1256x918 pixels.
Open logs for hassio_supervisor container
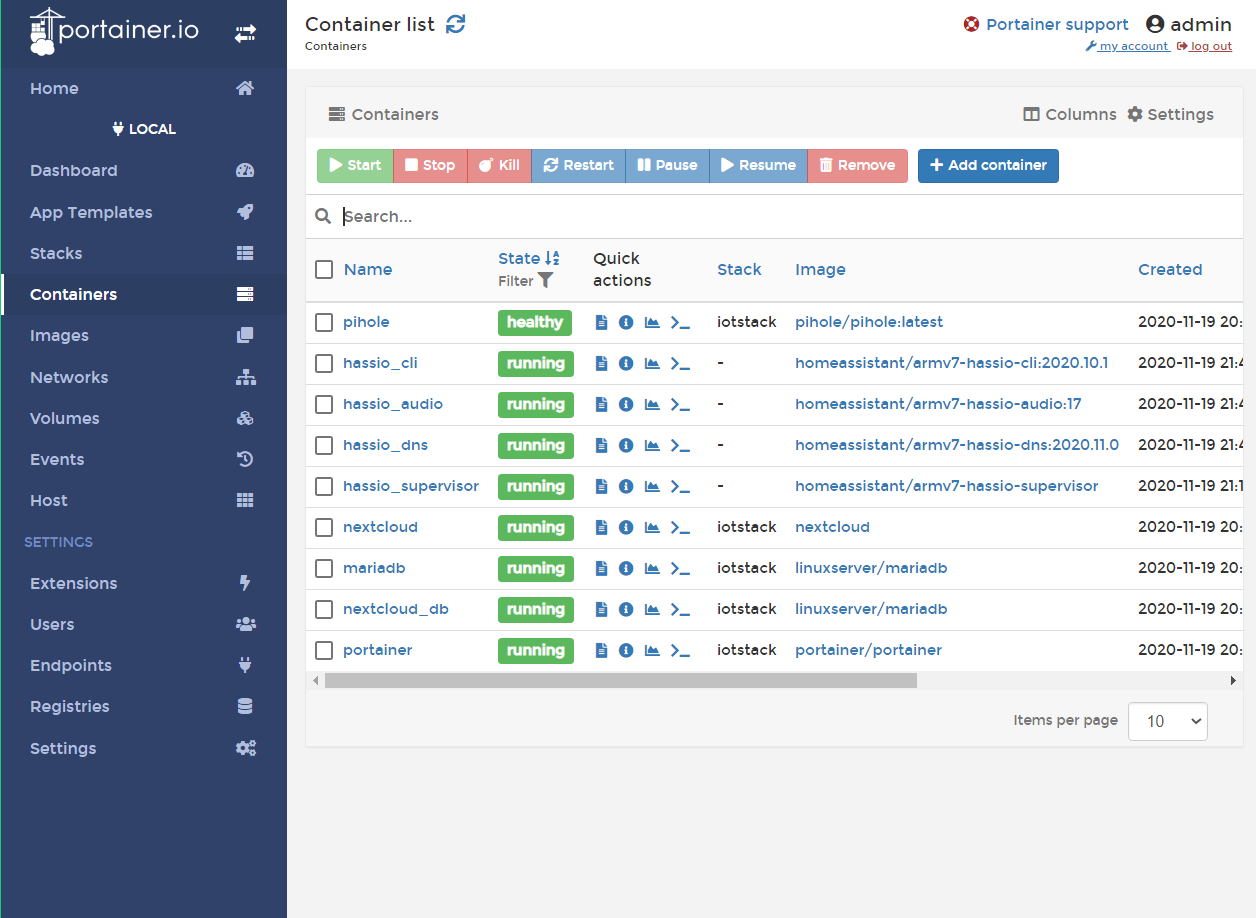coord(601,486)
